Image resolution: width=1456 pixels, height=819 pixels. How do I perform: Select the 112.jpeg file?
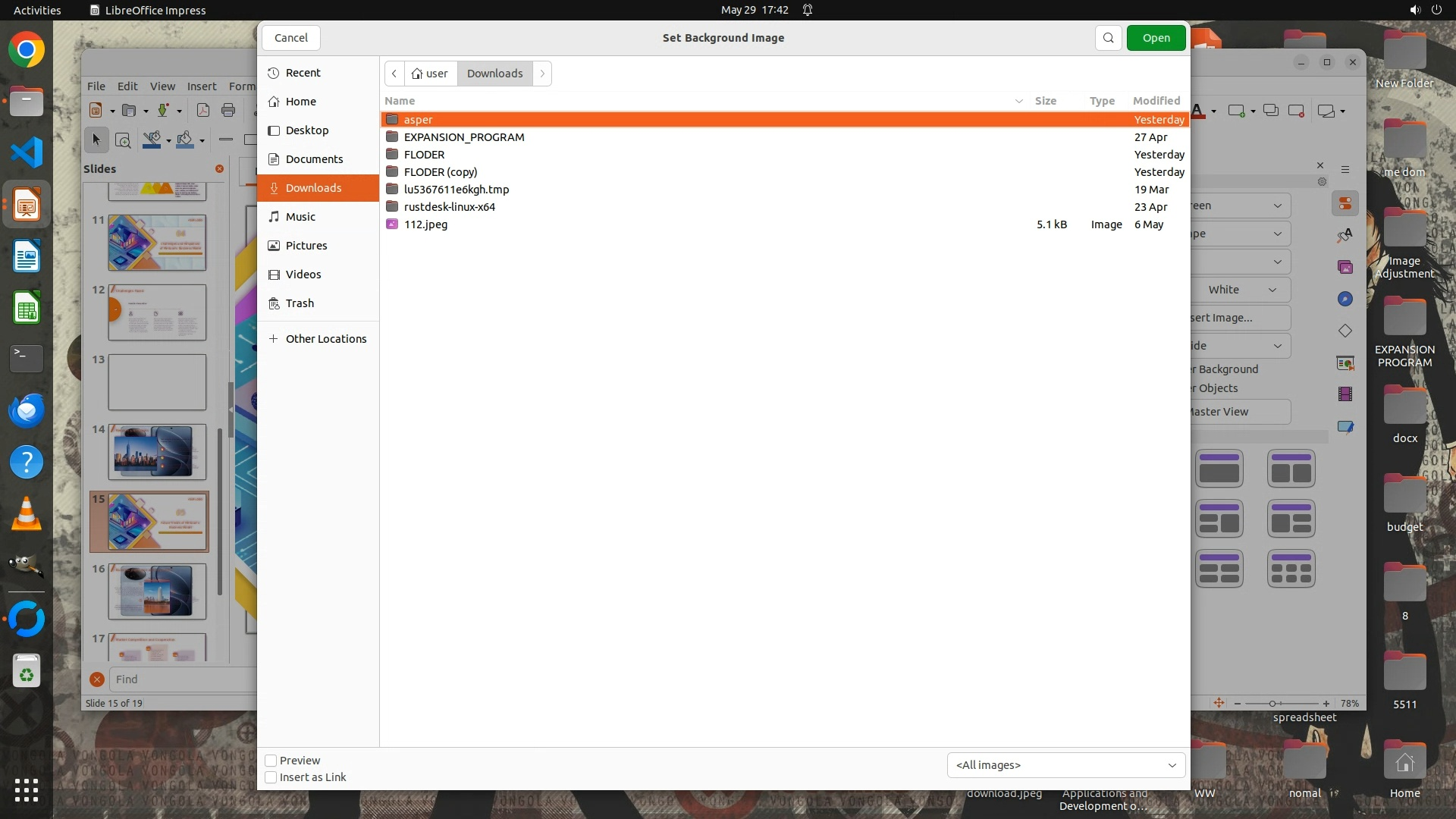tap(425, 224)
